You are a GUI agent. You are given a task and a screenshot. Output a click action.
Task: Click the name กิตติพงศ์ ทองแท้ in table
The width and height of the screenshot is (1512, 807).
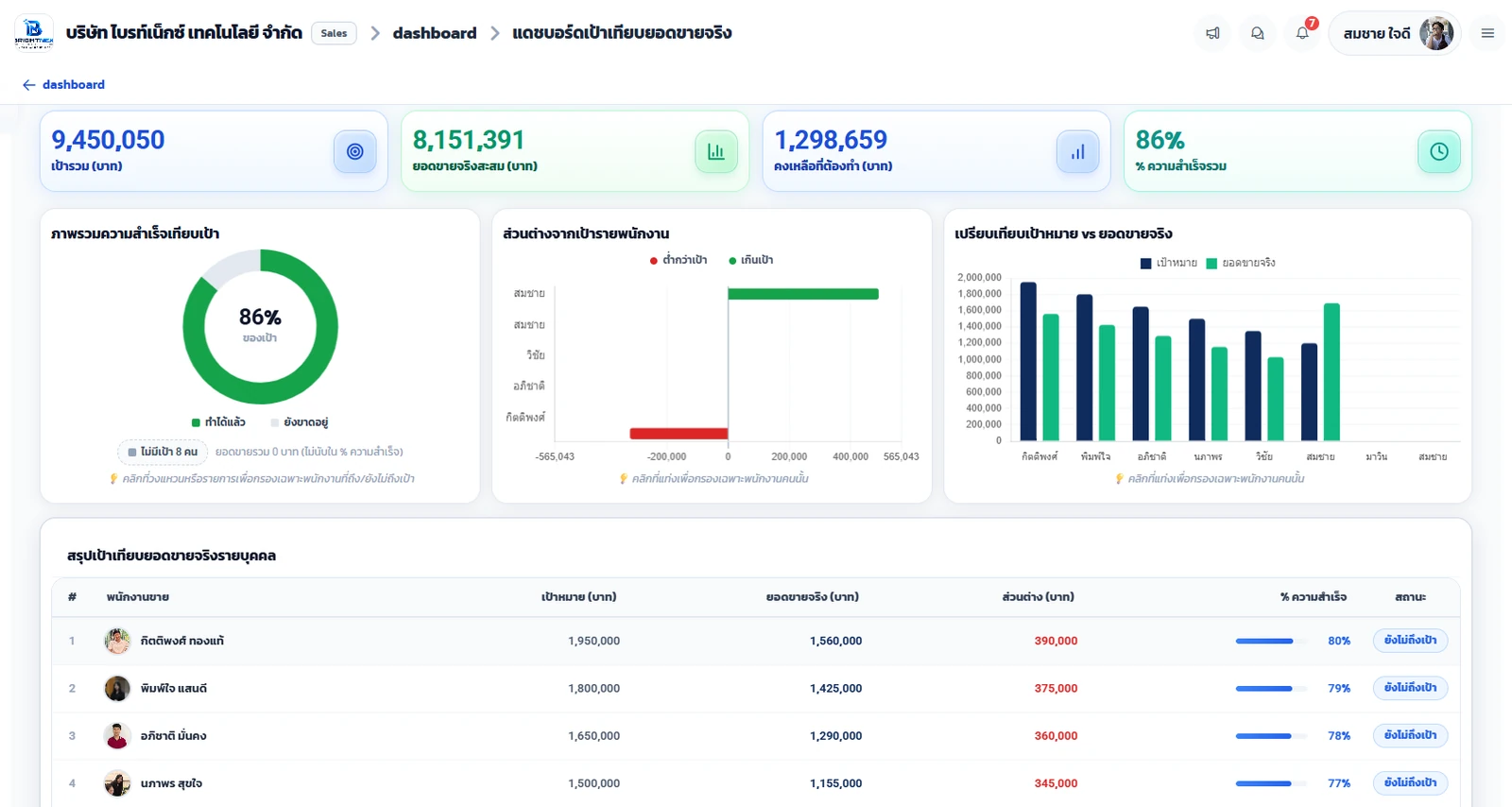[182, 641]
